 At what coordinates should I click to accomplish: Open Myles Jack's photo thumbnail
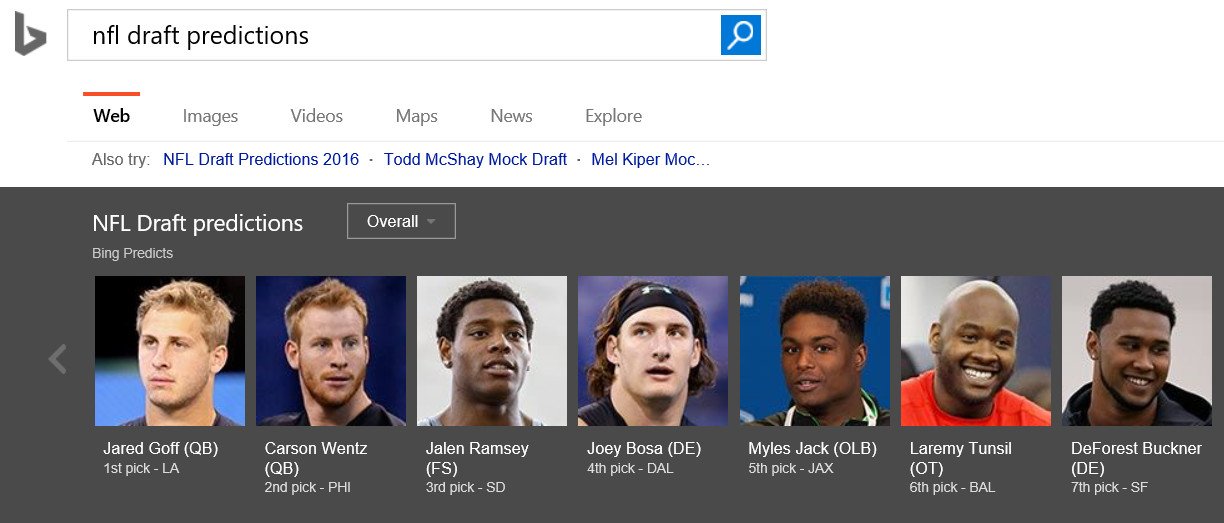(x=815, y=351)
